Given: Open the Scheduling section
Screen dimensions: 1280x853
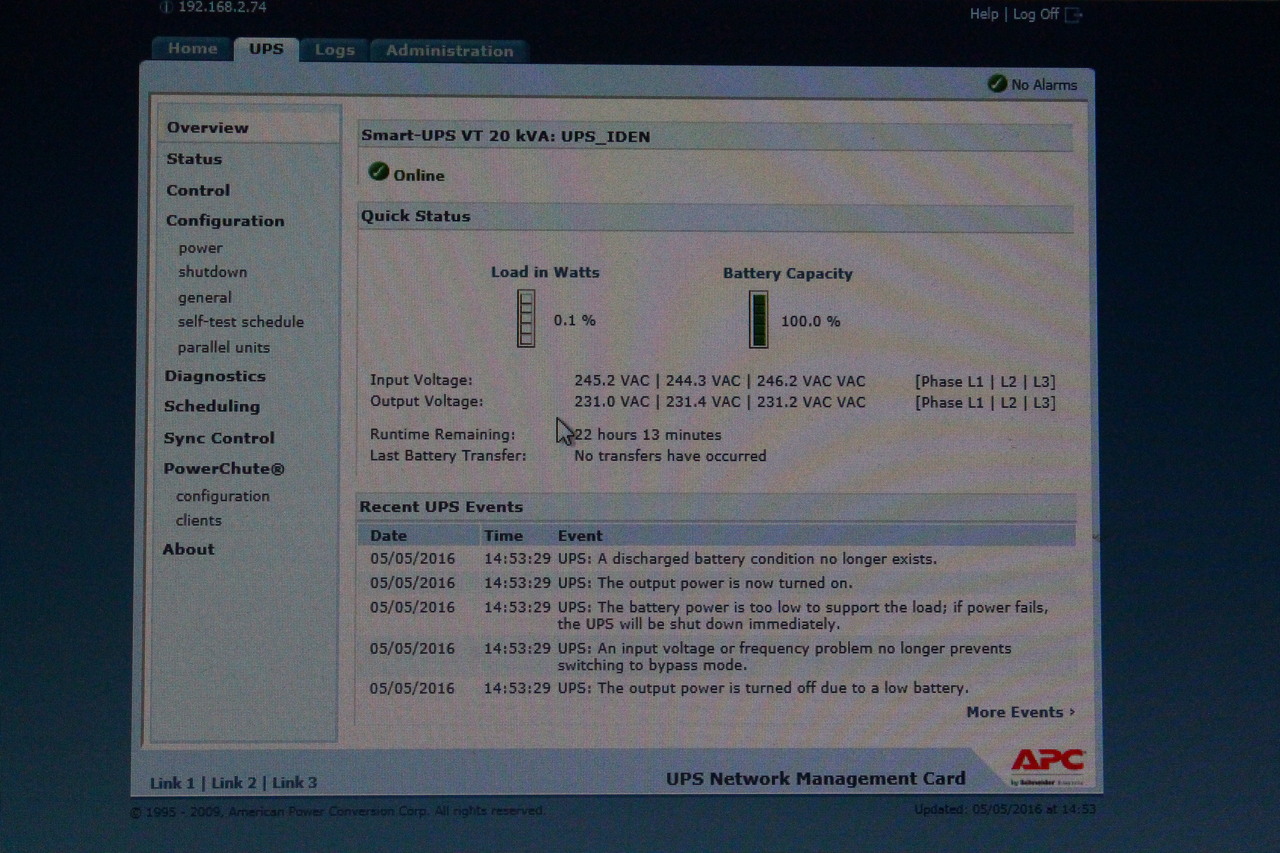Looking at the screenshot, I should (212, 406).
